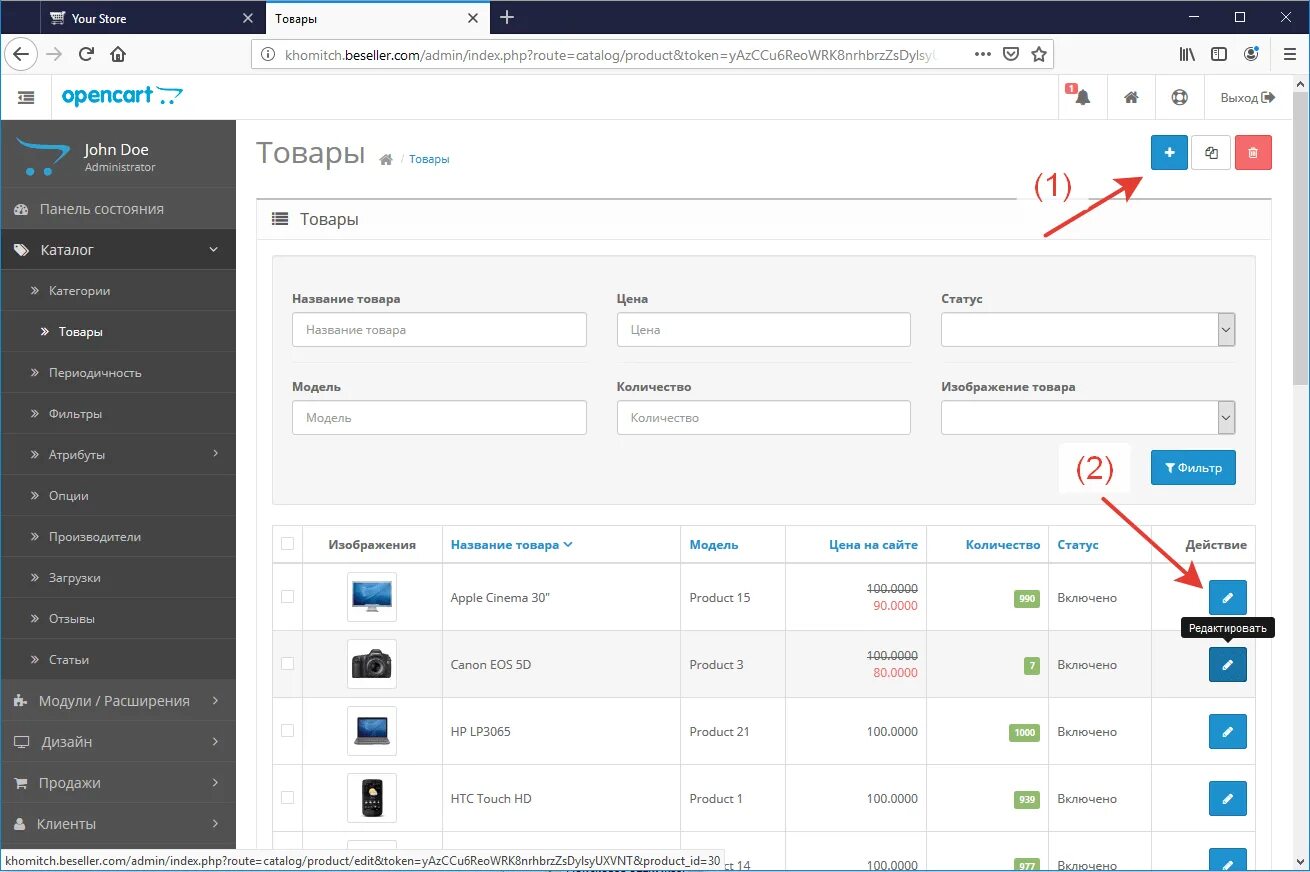Image resolution: width=1310 pixels, height=872 pixels.
Task: Click the home icon in OpenCart header
Action: point(1131,97)
